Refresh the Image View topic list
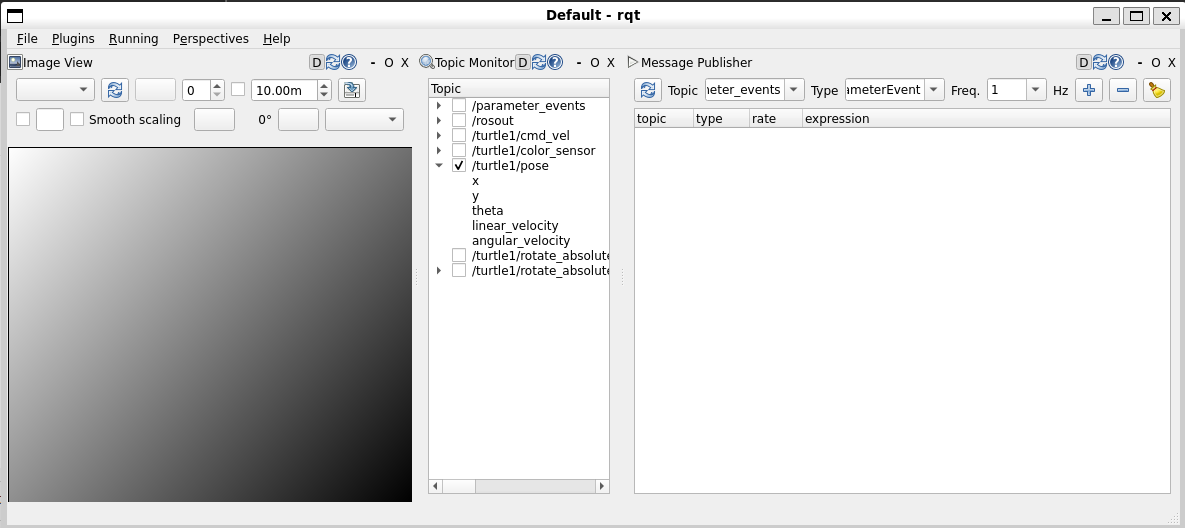The height and width of the screenshot is (528, 1185). coord(115,90)
